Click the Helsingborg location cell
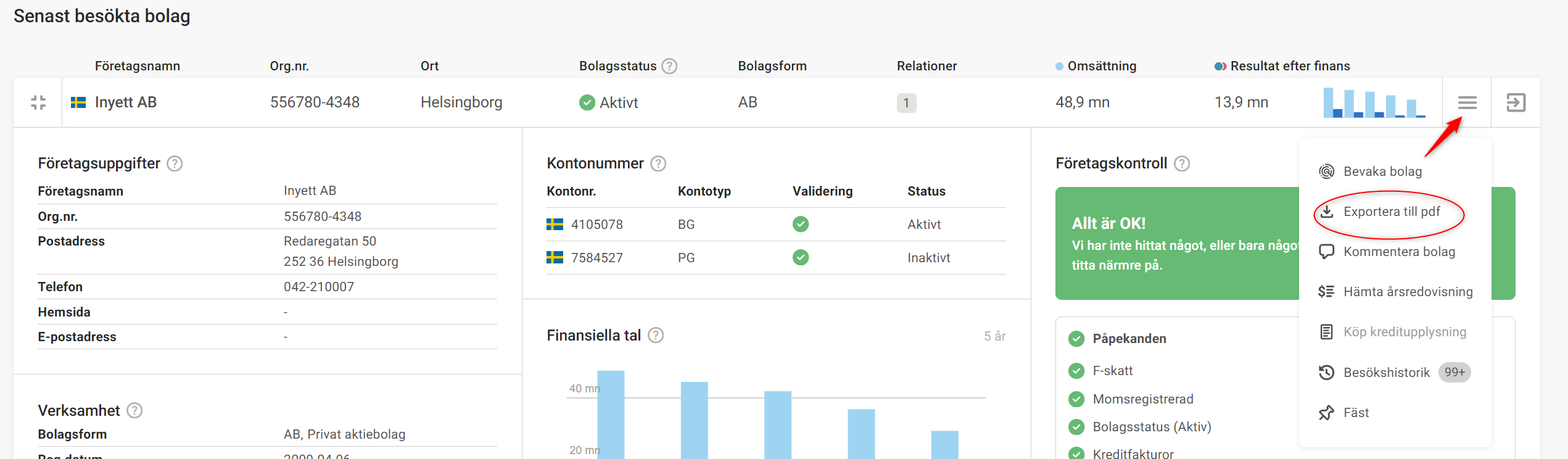The height and width of the screenshot is (459, 1568). (461, 102)
